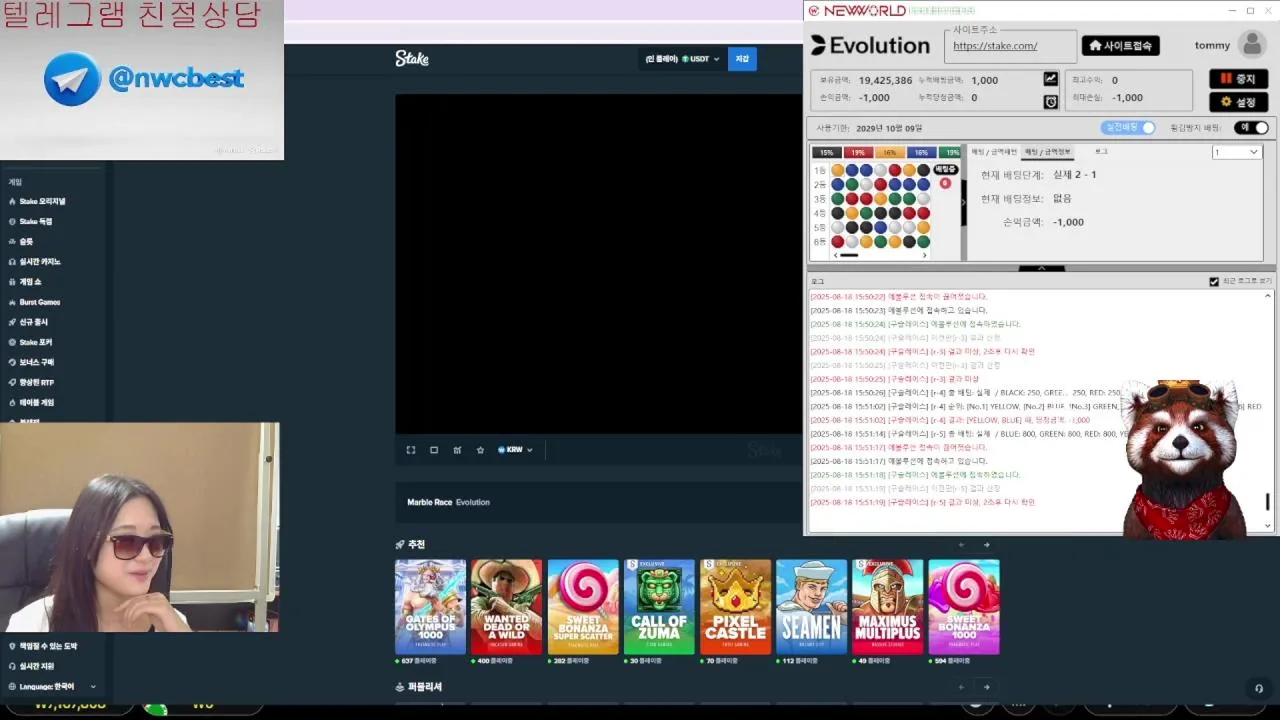The image size is (1280, 720).
Task: Collapse panel with the up chevron handle
Action: point(1041,268)
